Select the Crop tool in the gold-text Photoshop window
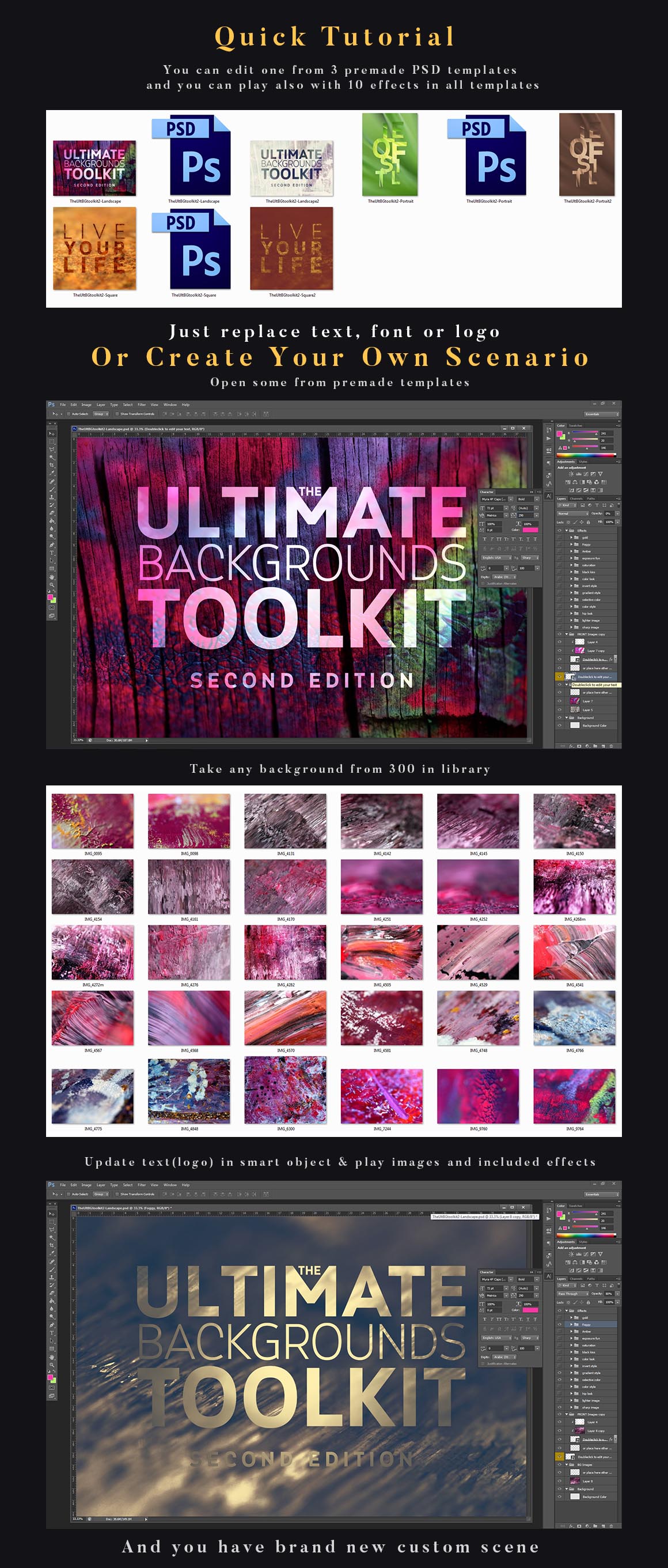This screenshot has width=668, height=1568. pyautogui.click(x=52, y=1245)
